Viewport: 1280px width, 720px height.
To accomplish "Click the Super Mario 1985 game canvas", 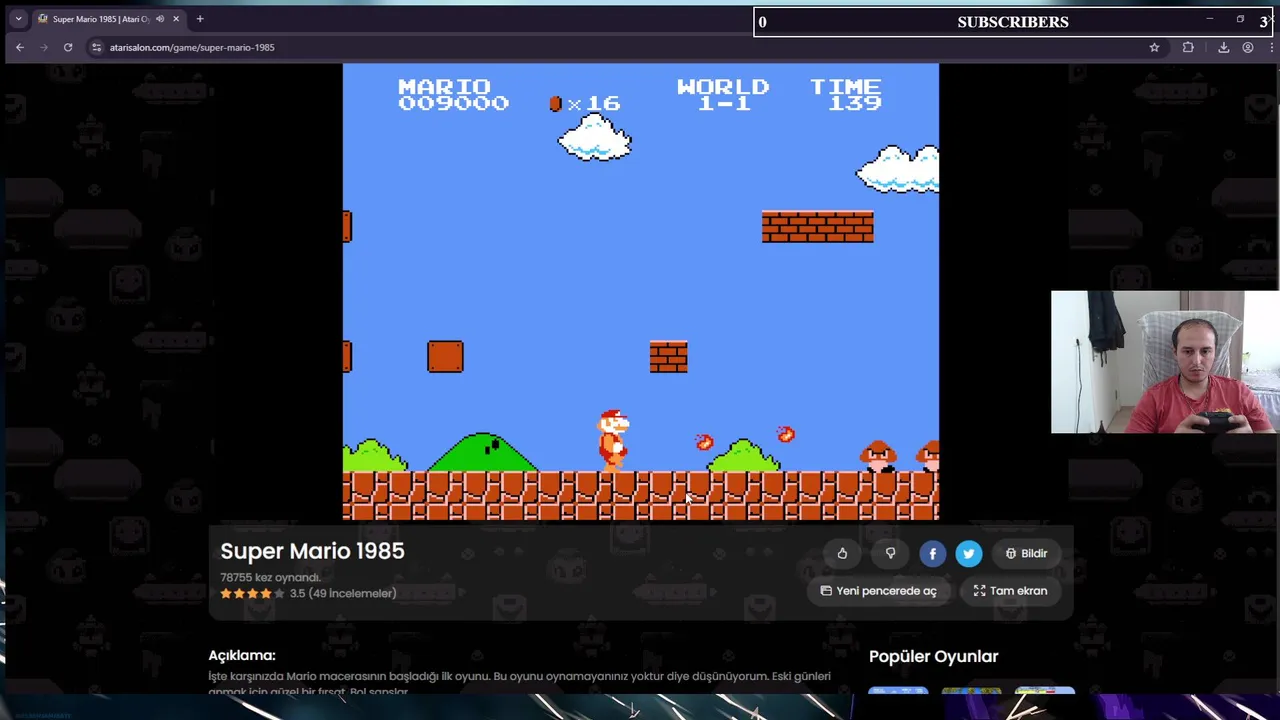I will pos(641,292).
